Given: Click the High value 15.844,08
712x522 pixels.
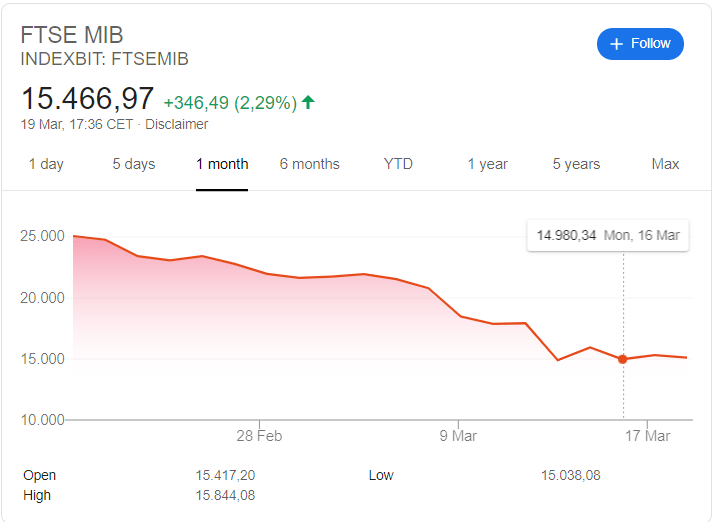Looking at the screenshot, I should point(228,495).
